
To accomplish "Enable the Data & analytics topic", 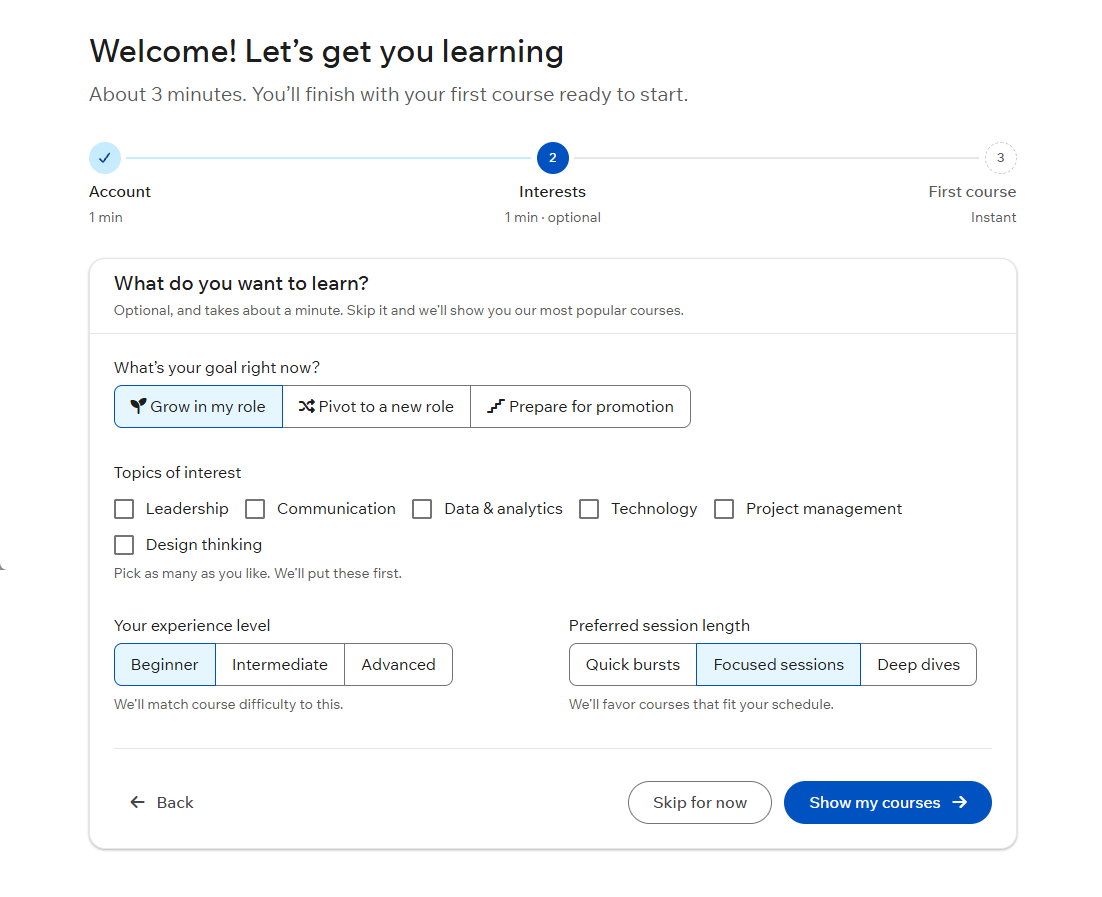I will 422,509.
